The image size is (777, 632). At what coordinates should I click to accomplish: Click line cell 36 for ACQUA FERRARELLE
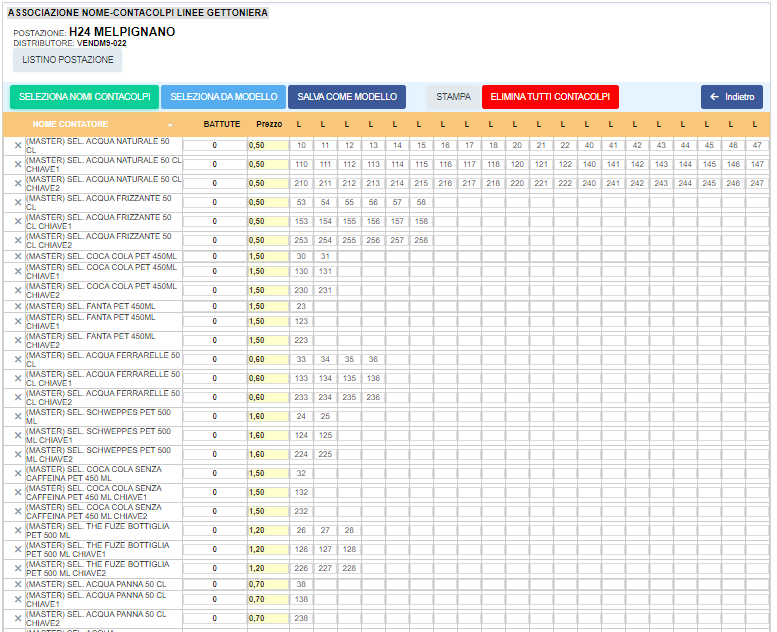(x=373, y=359)
